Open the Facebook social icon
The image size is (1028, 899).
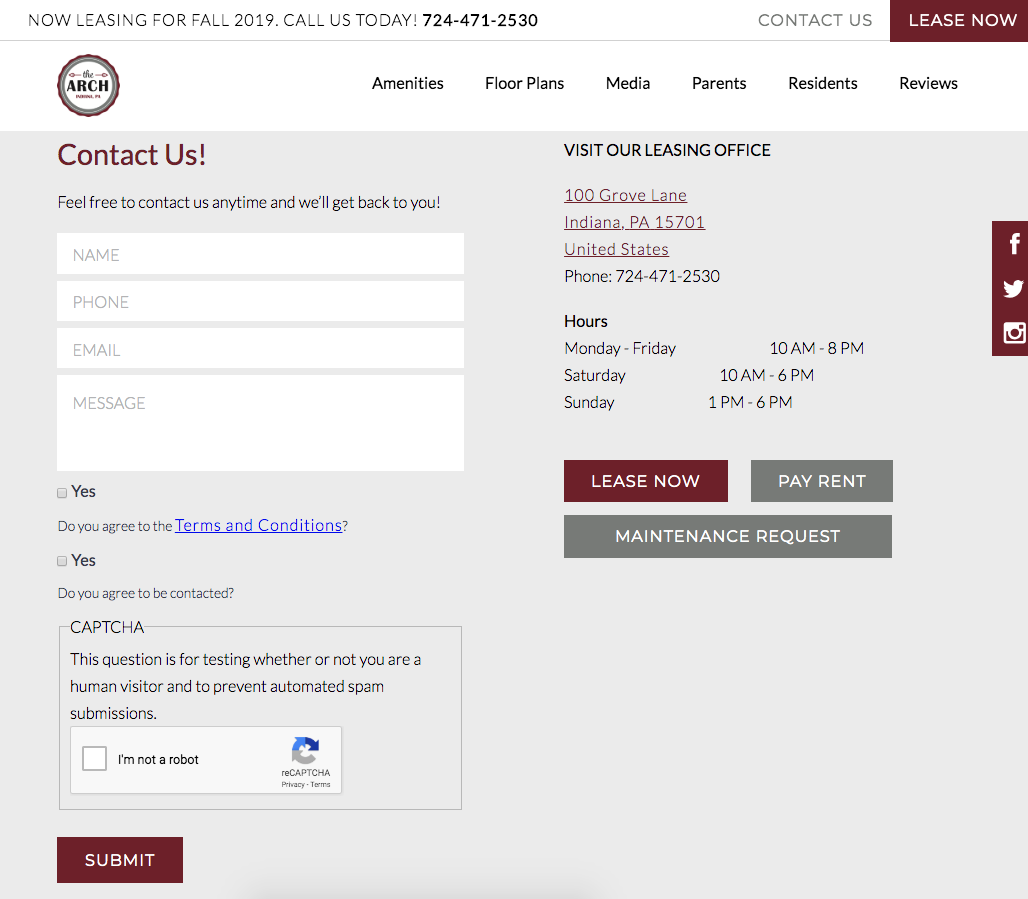click(1014, 244)
